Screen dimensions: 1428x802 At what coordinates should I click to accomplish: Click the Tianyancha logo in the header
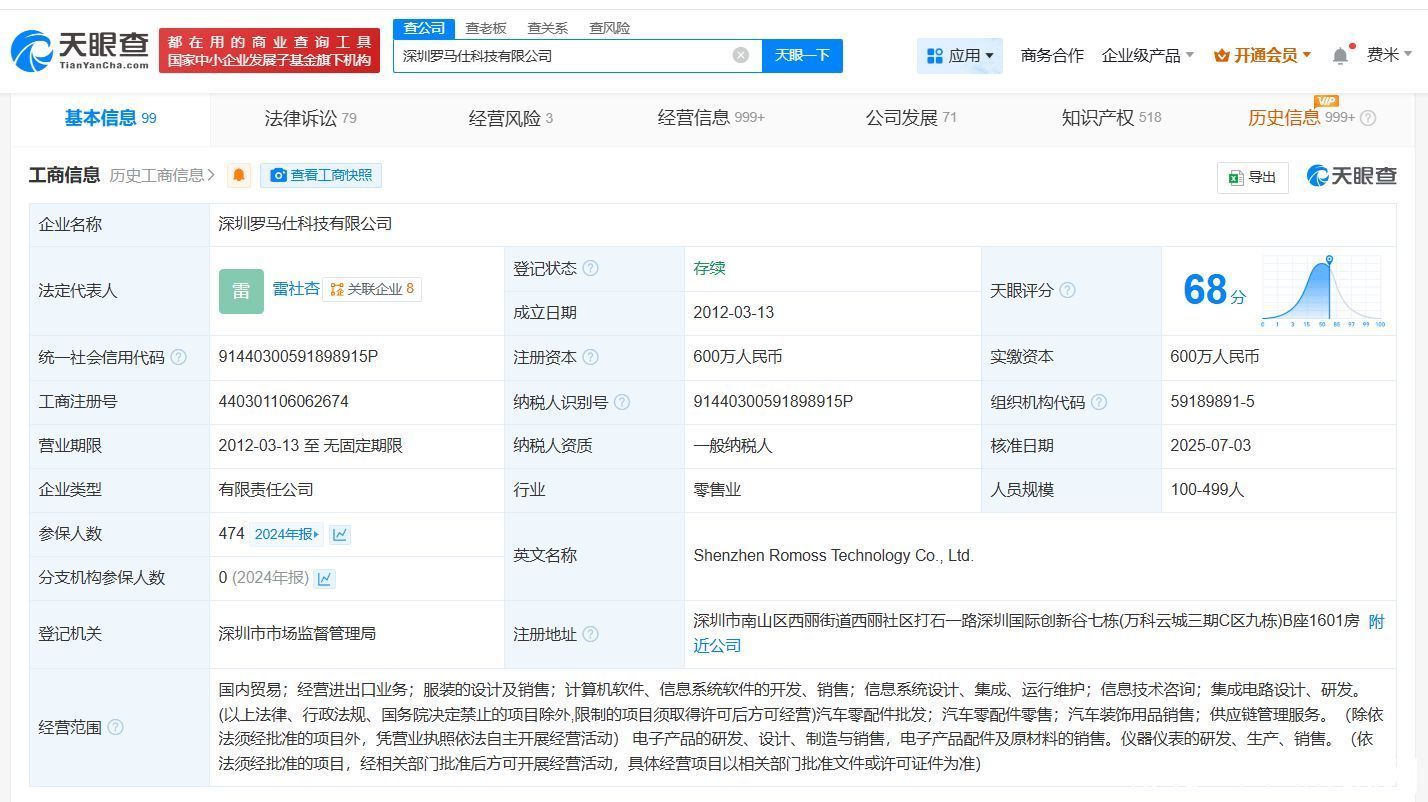[80, 50]
